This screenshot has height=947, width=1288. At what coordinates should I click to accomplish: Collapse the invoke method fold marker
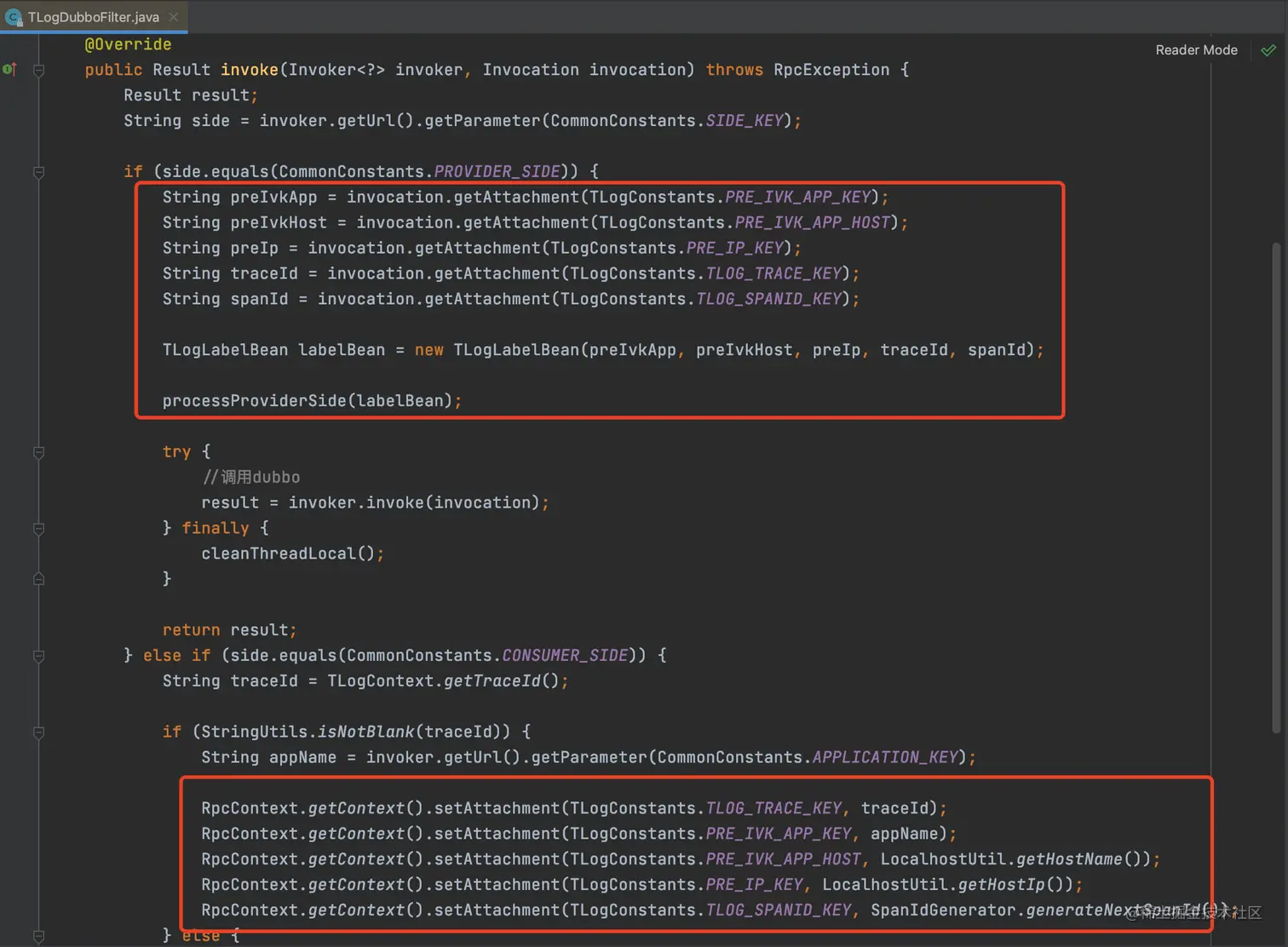coord(38,71)
